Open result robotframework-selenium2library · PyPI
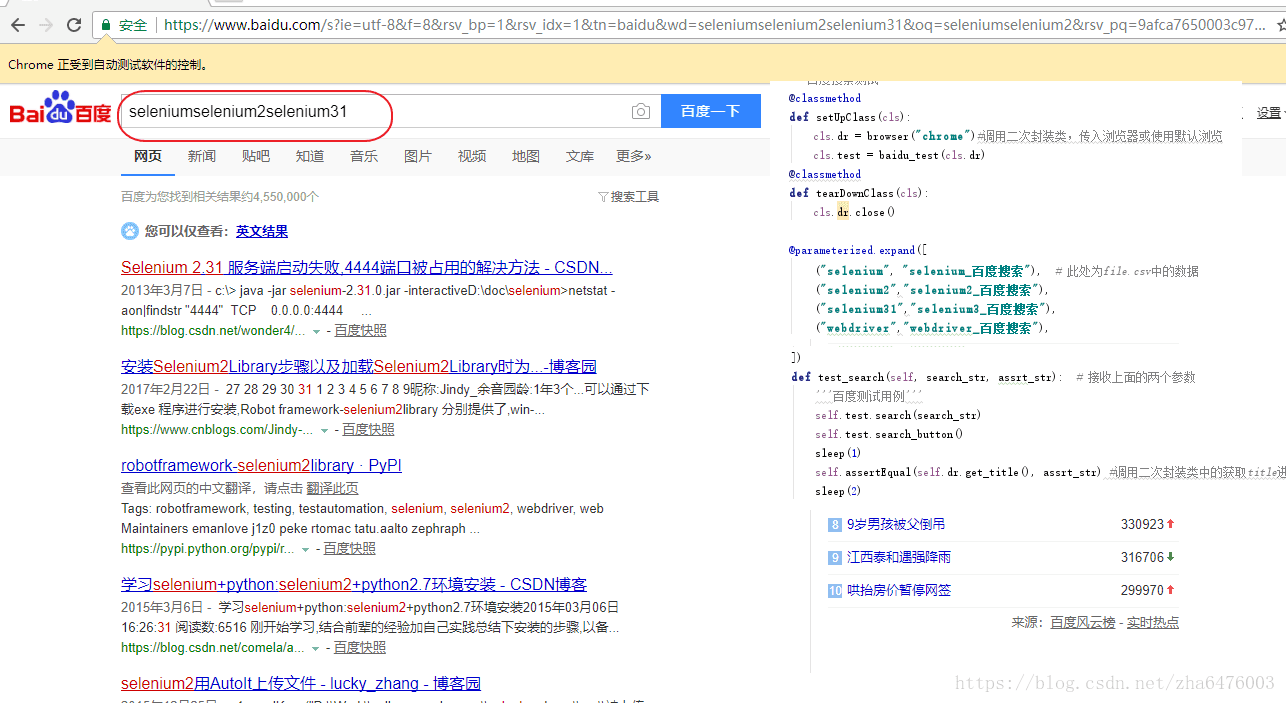Image resolution: width=1286 pixels, height=703 pixels. [261, 466]
